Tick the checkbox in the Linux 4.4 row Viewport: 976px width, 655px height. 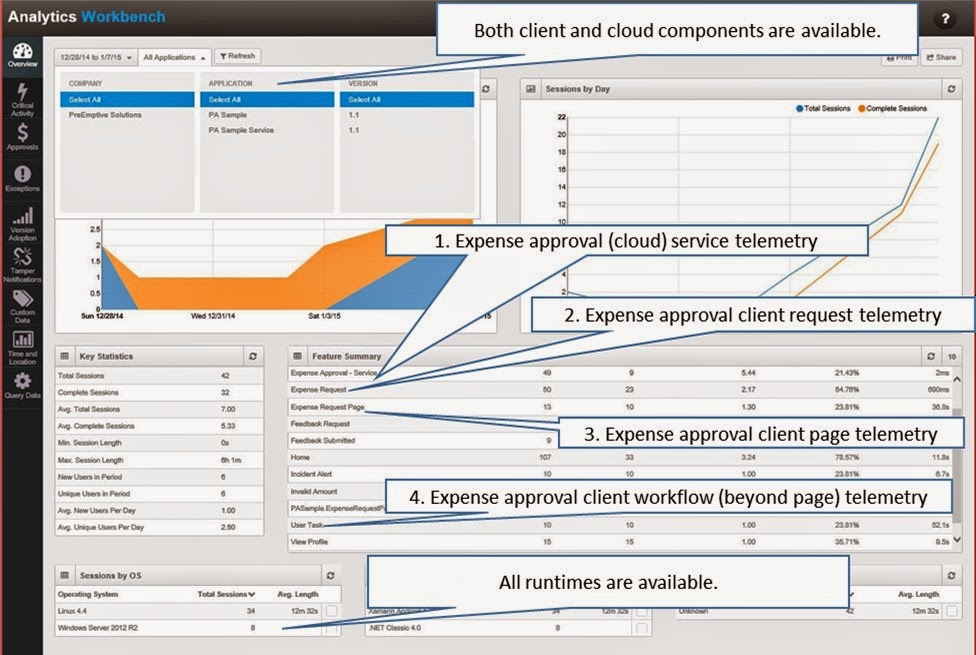click(332, 611)
